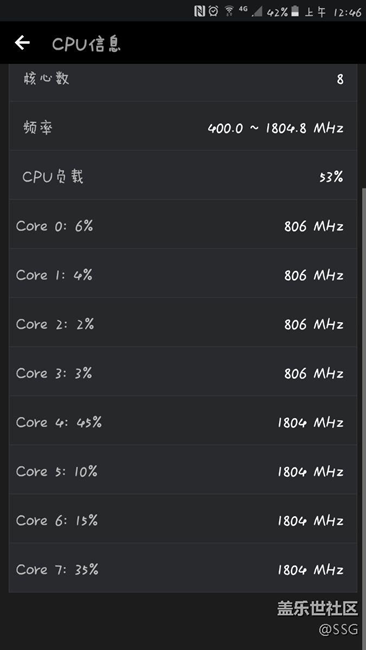The height and width of the screenshot is (650, 366).
Task: Tap the 12:46 clock in status bar
Action: [347, 12]
